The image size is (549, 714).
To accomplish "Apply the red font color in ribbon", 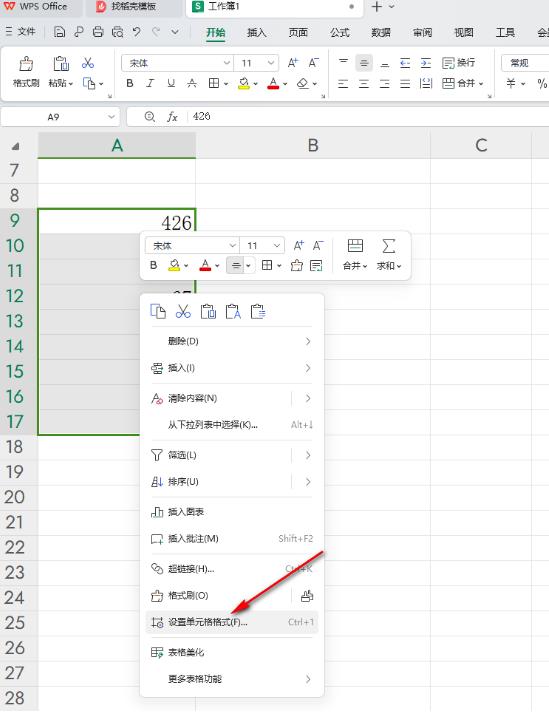I will (273, 83).
